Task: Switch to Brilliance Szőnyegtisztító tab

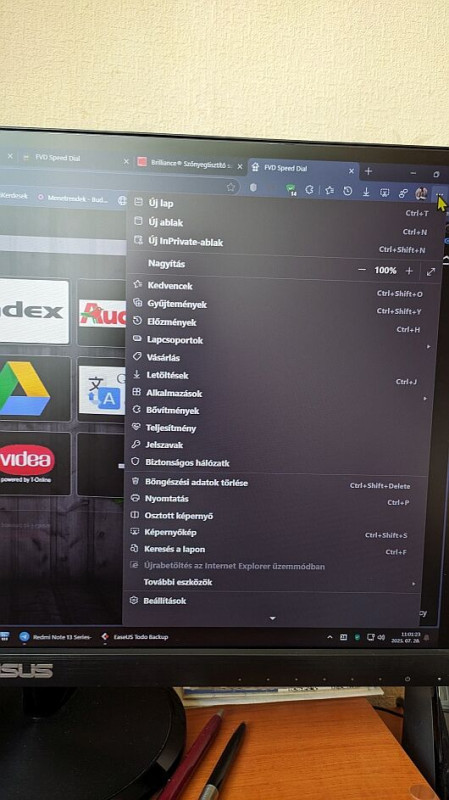Action: [190, 163]
